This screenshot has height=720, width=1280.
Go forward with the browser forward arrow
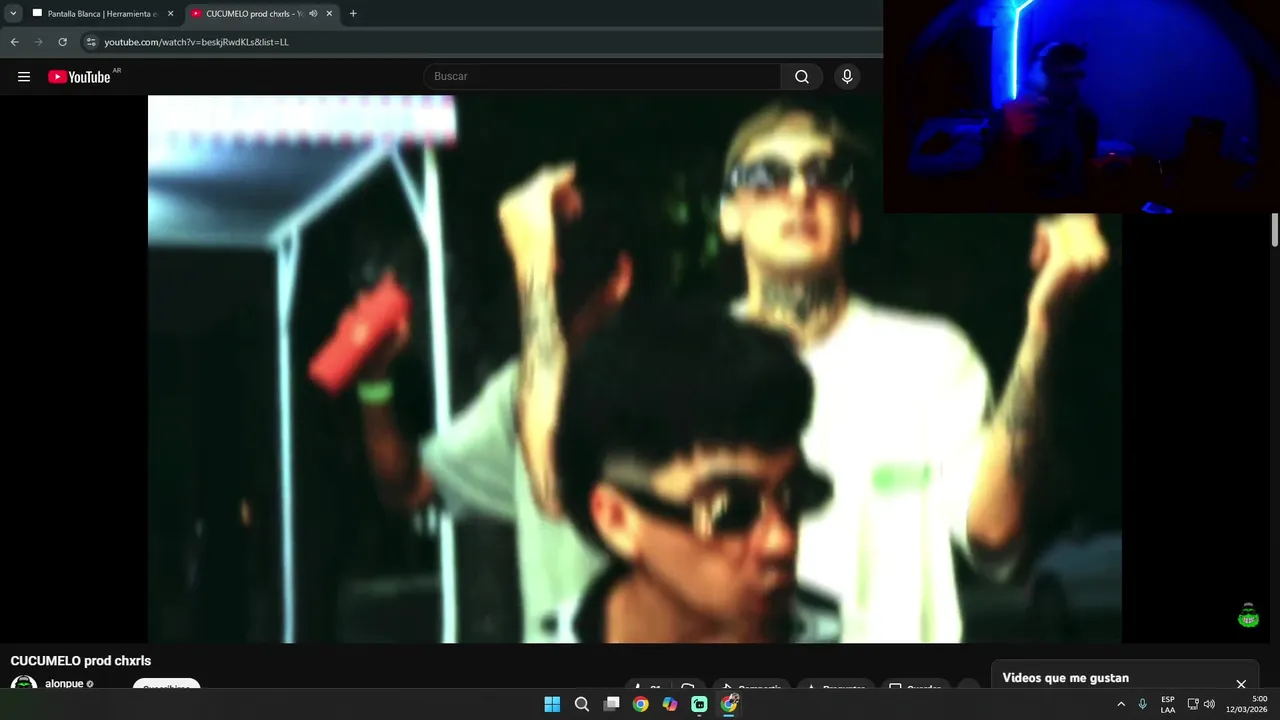point(38,42)
